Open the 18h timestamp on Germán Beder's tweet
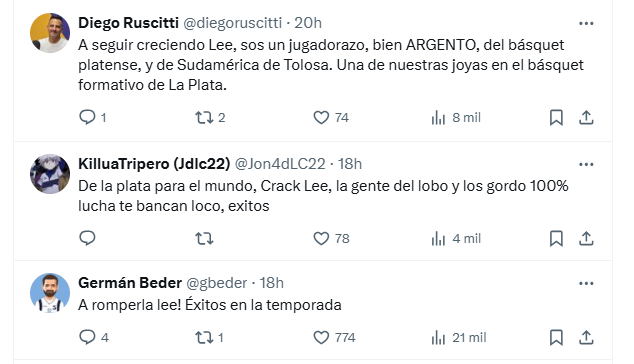Screen dimensions: 634x364 271,283
